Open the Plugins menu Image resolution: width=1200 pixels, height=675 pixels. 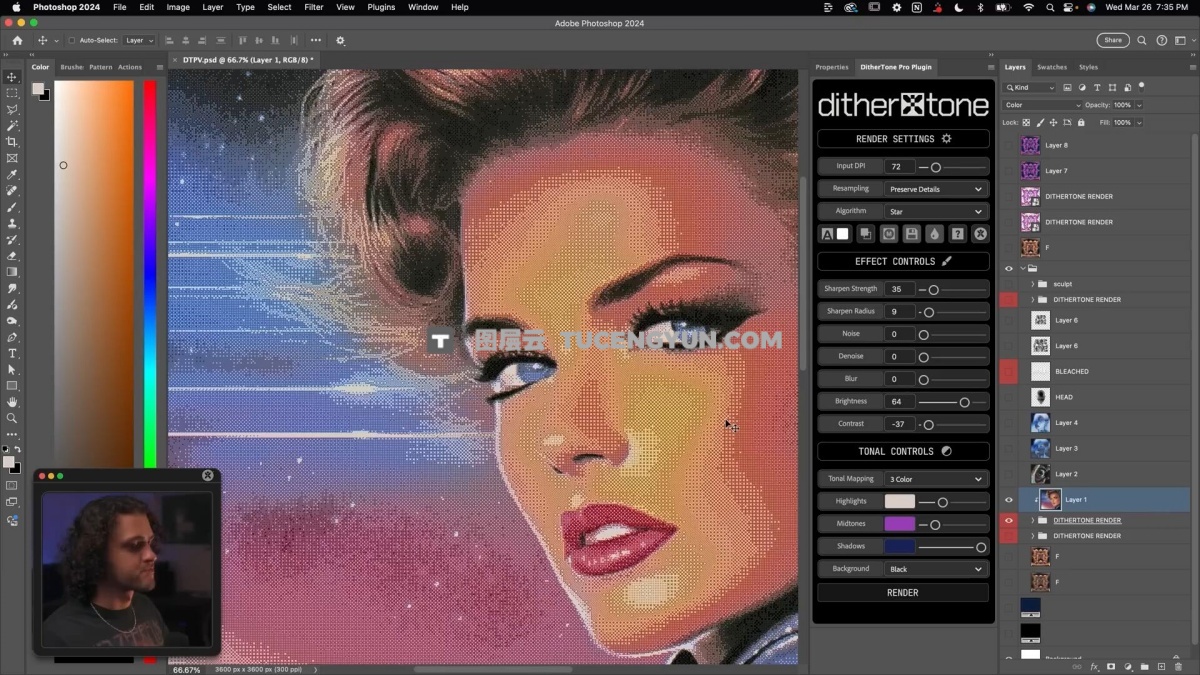pyautogui.click(x=381, y=7)
